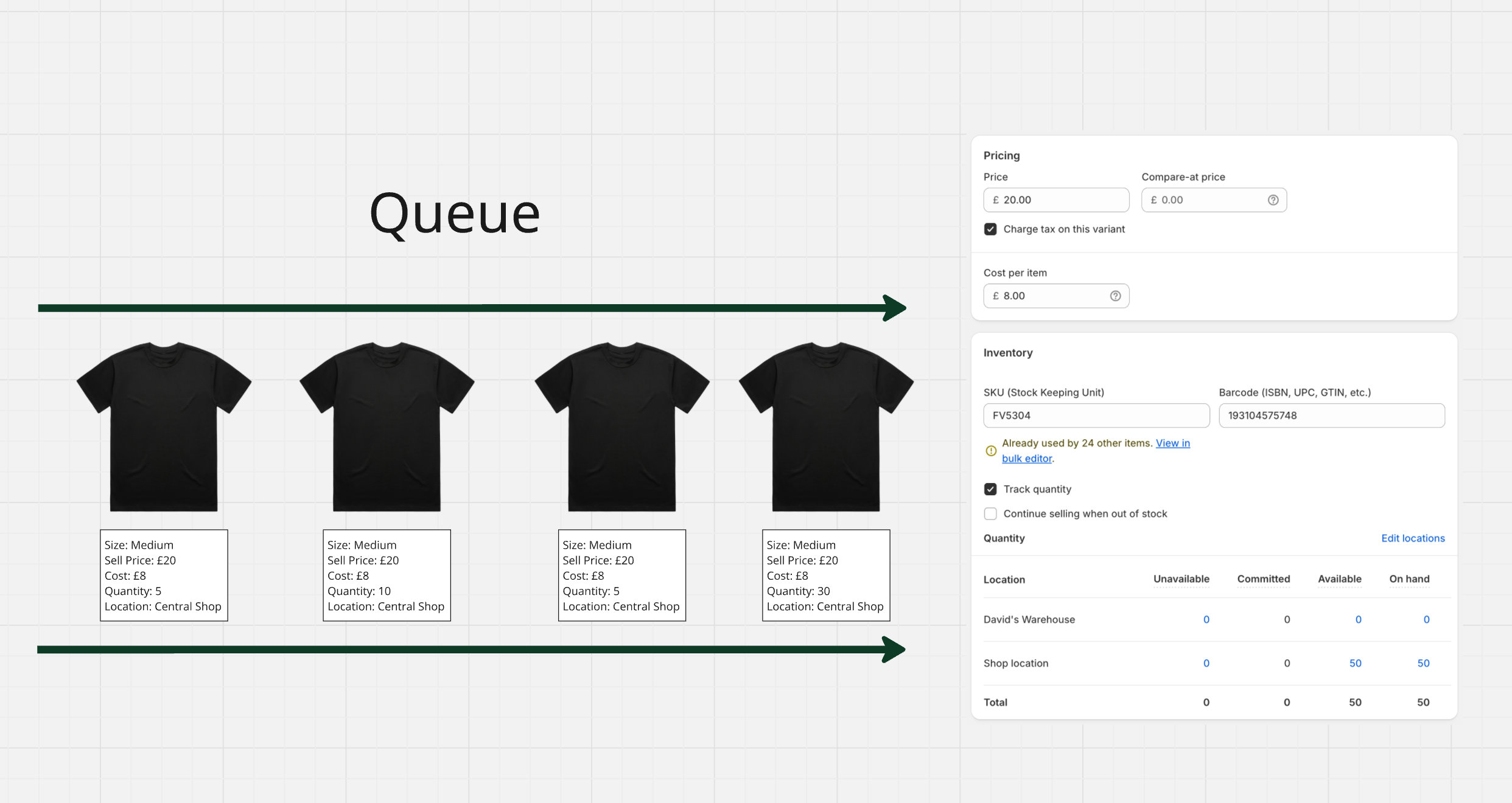Screen dimensions: 1512x803
Task: Click Shop location Available value 50
Action: coord(1355,663)
